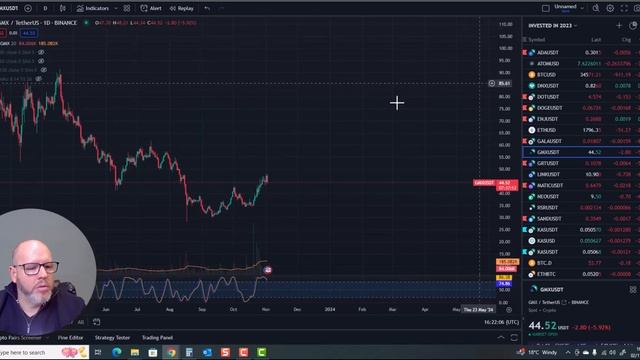Open chart settings gear icon

(x=610, y=8)
